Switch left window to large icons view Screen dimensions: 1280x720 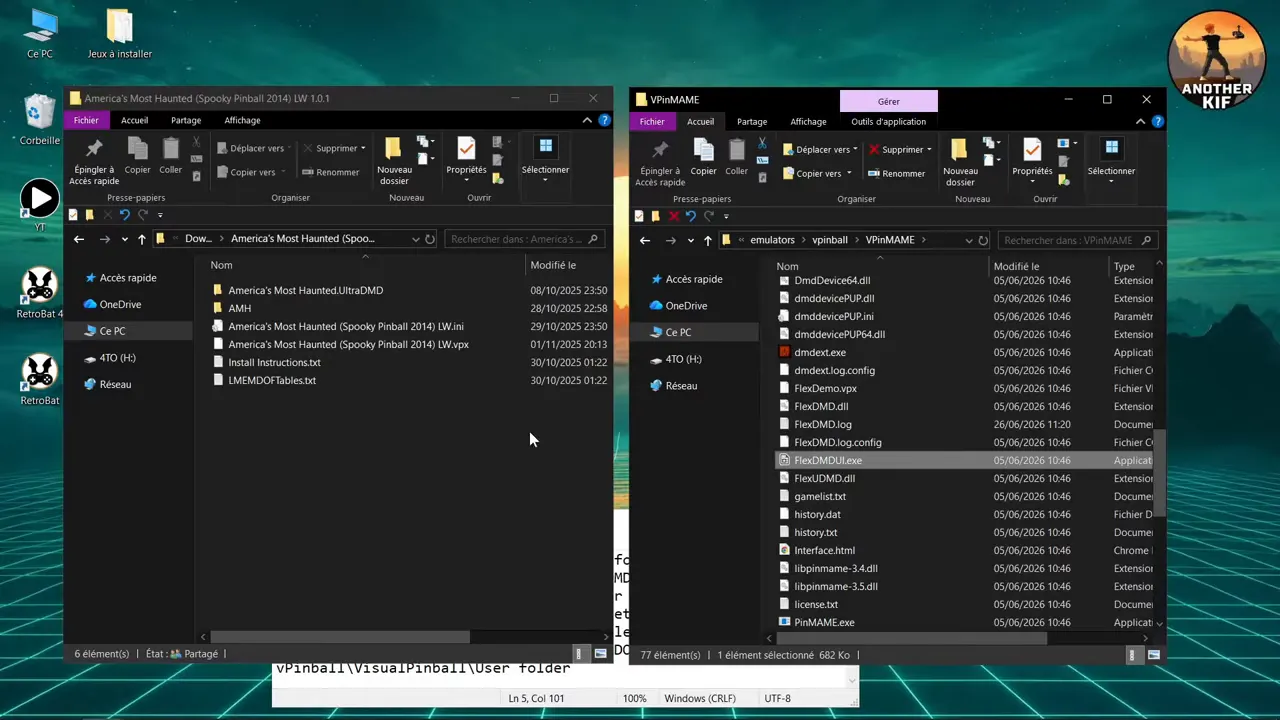[x=600, y=654]
